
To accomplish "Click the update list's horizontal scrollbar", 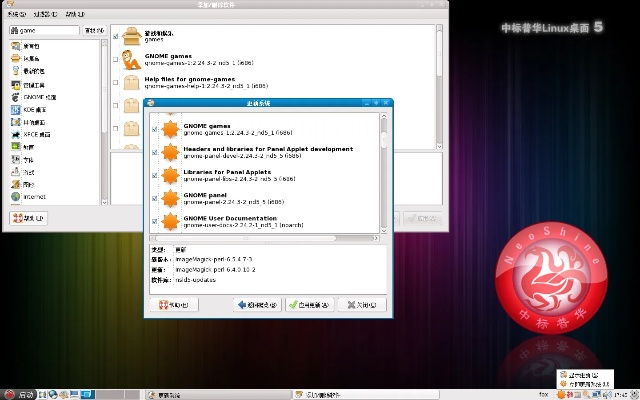I will coord(246,238).
